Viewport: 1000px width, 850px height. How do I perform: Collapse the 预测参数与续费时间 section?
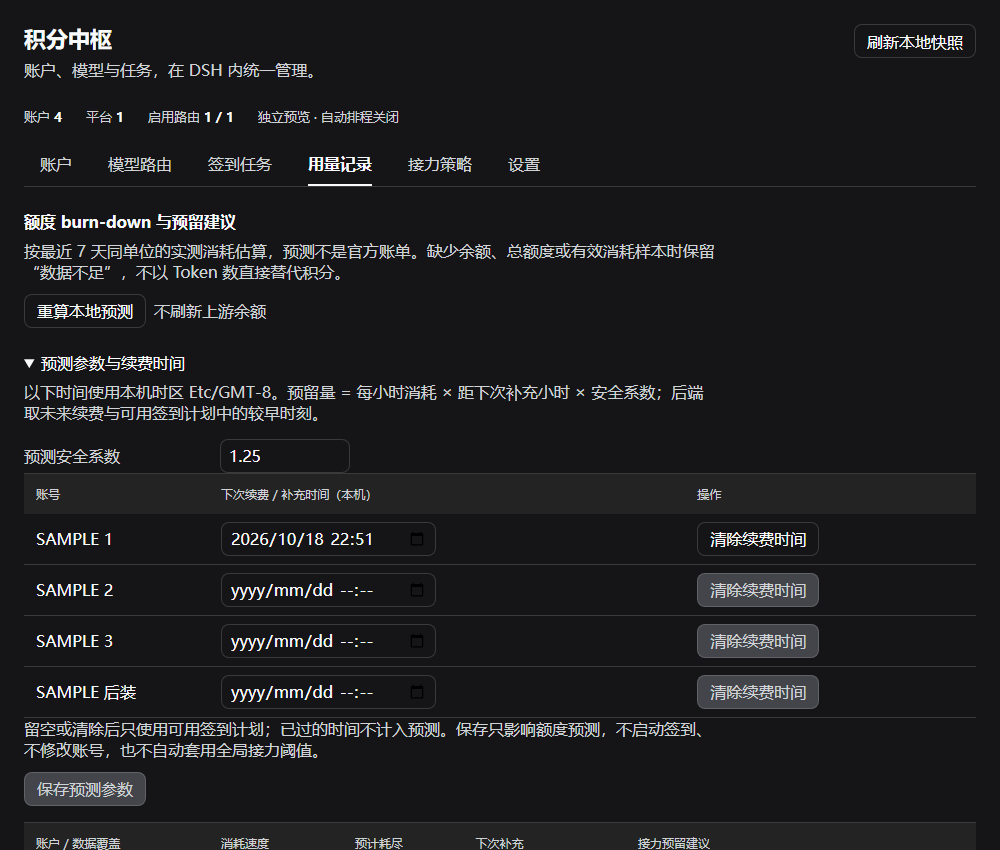coord(105,363)
